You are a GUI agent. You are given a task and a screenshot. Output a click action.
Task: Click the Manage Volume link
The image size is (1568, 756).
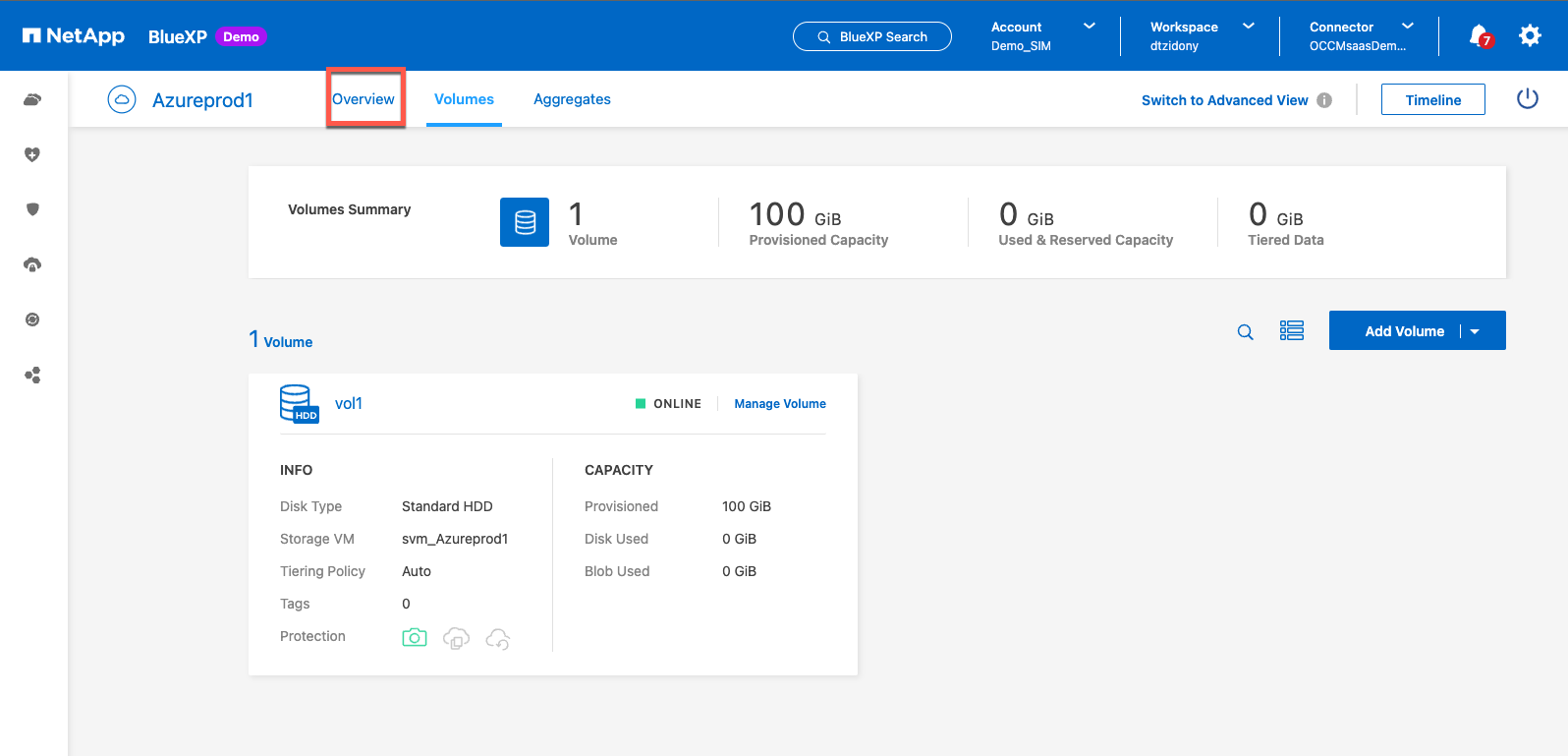click(780, 404)
